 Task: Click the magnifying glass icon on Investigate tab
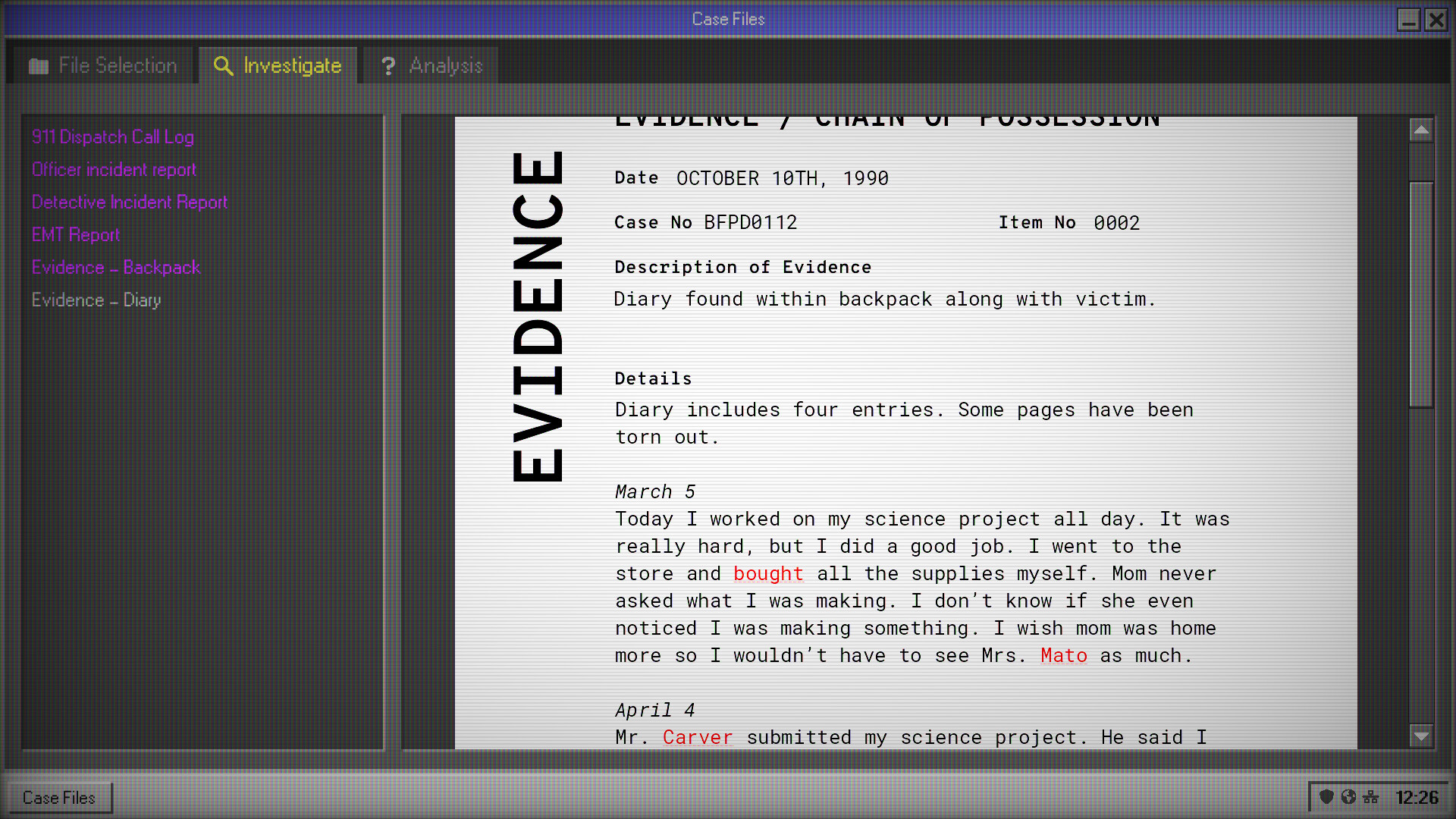(x=223, y=66)
